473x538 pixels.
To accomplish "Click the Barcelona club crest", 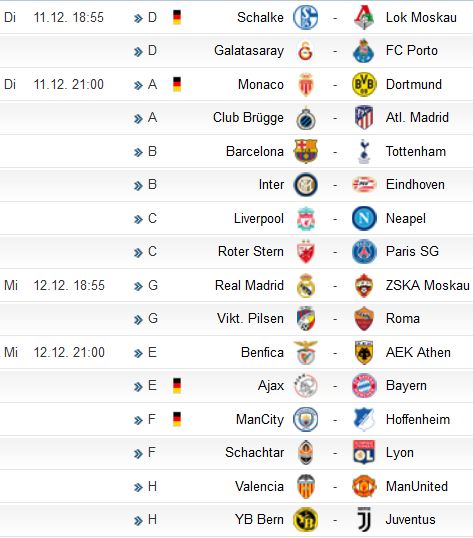I will click(306, 151).
